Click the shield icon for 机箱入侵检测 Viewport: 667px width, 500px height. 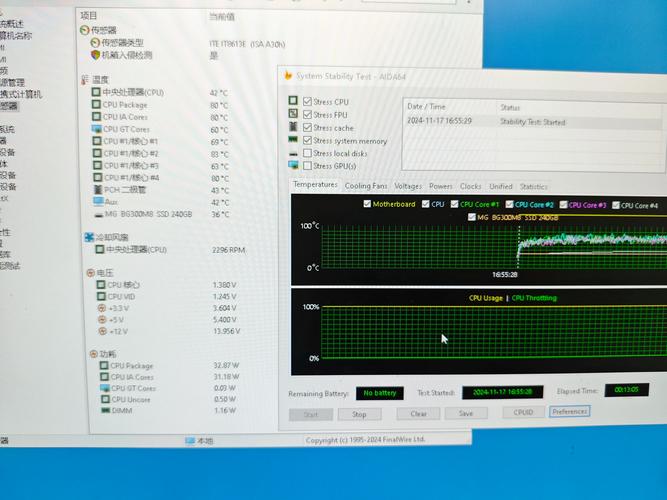tap(95, 55)
